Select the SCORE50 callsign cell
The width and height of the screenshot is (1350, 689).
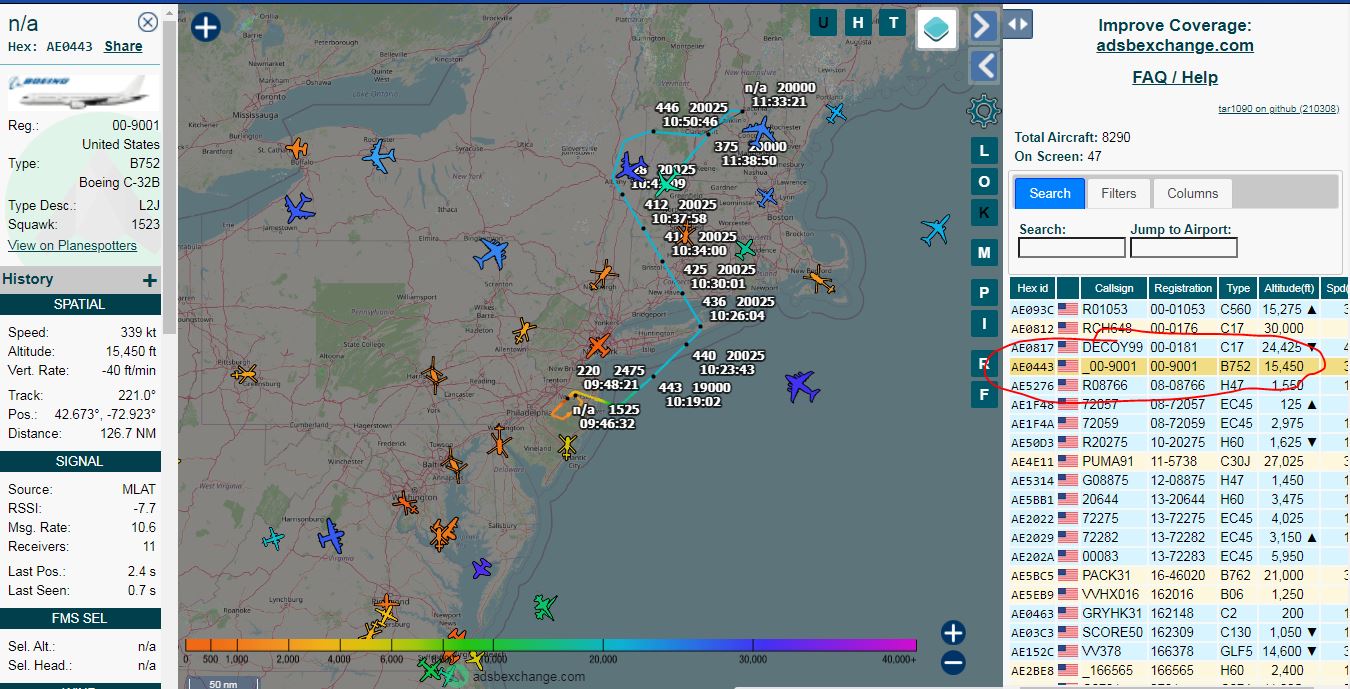pyautogui.click(x=1112, y=632)
